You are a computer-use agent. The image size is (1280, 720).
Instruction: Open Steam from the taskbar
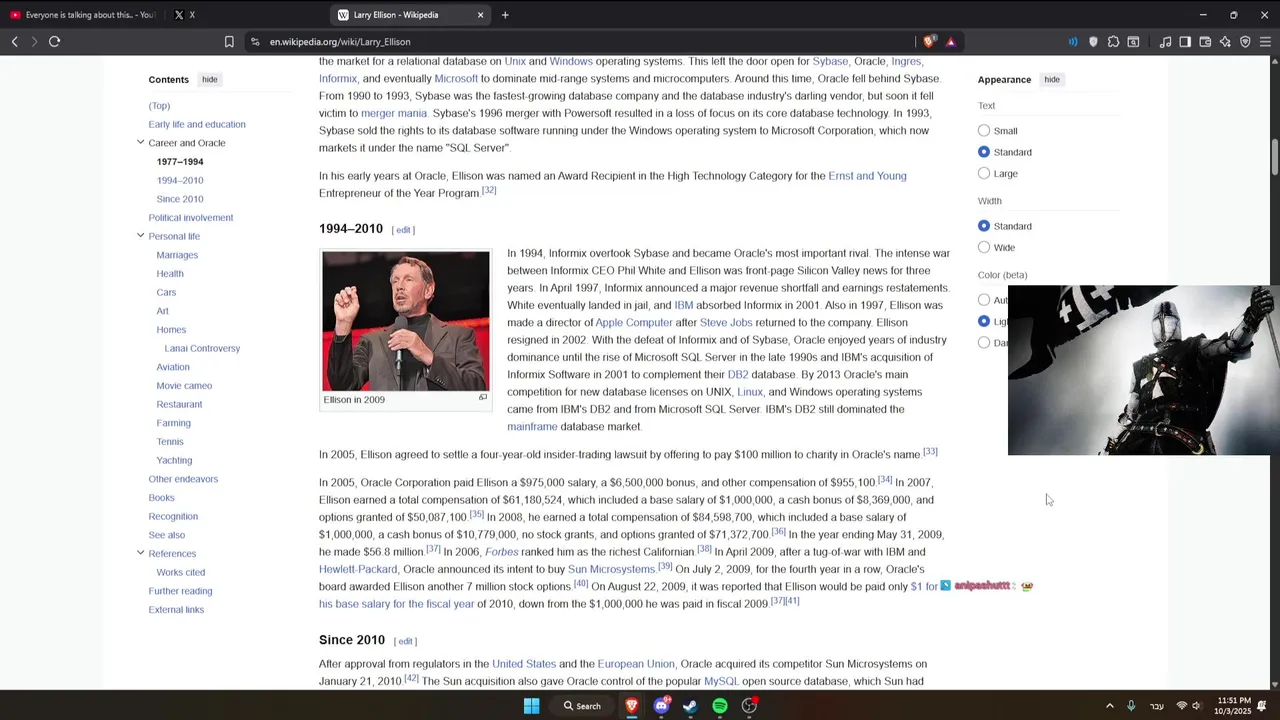[x=690, y=706]
